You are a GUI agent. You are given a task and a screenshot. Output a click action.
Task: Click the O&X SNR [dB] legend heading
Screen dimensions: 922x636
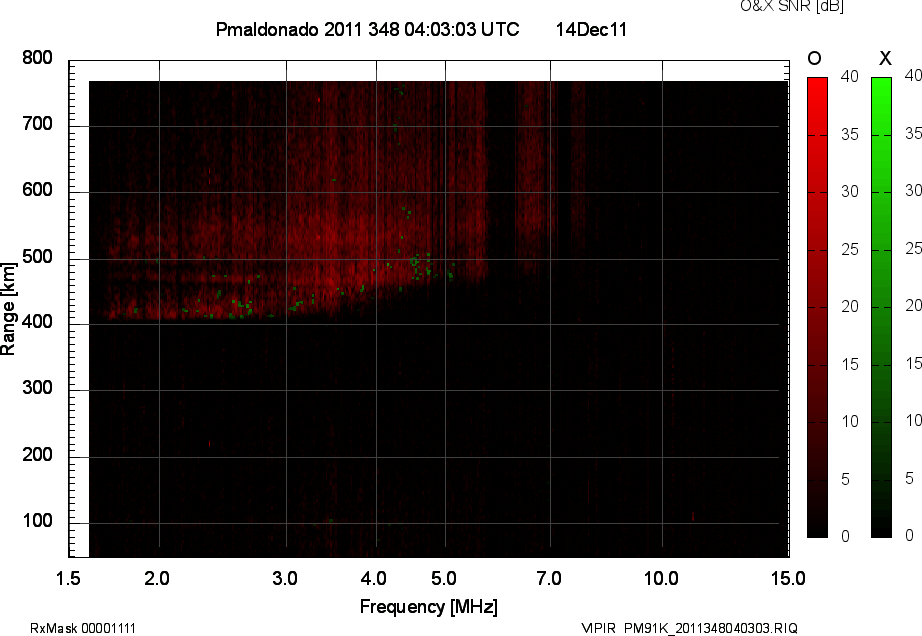(777, 7)
